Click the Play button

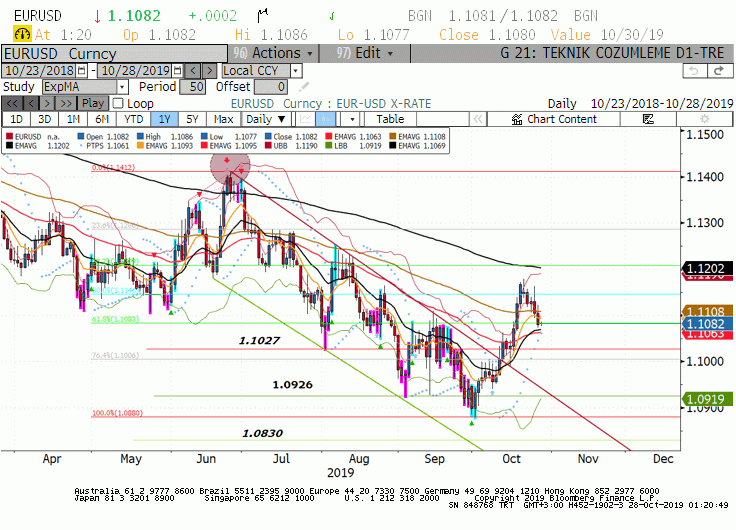pyautogui.click(x=93, y=103)
